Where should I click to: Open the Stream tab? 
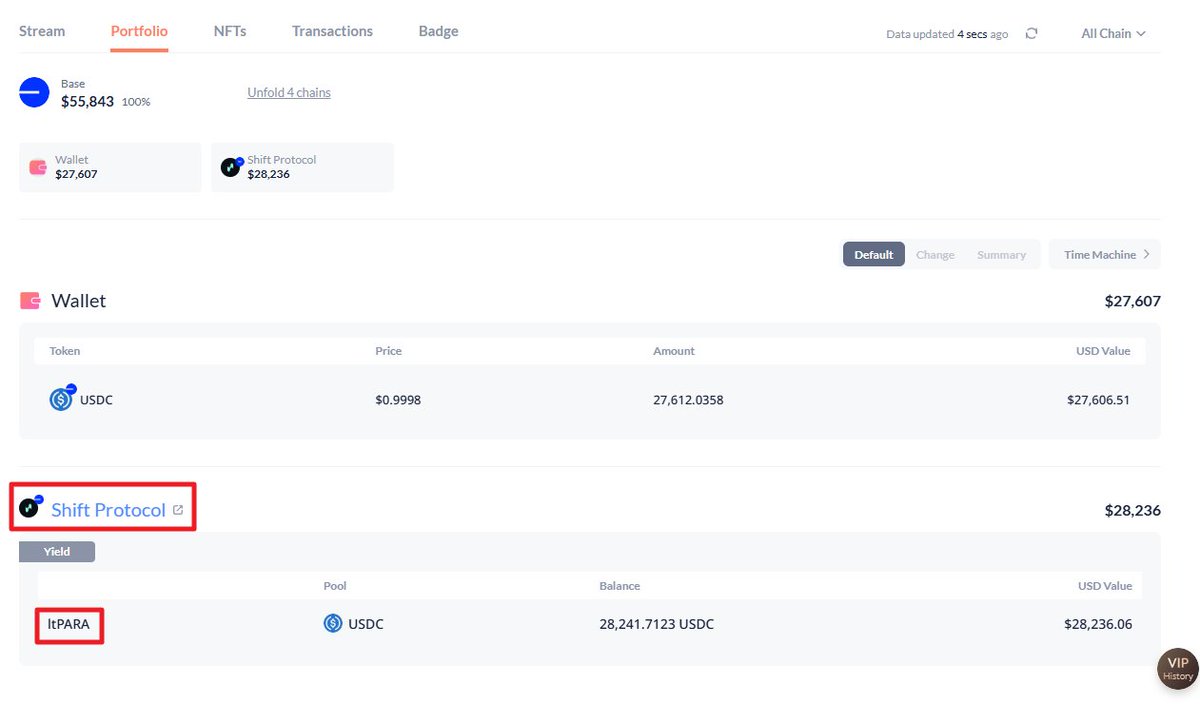(42, 31)
